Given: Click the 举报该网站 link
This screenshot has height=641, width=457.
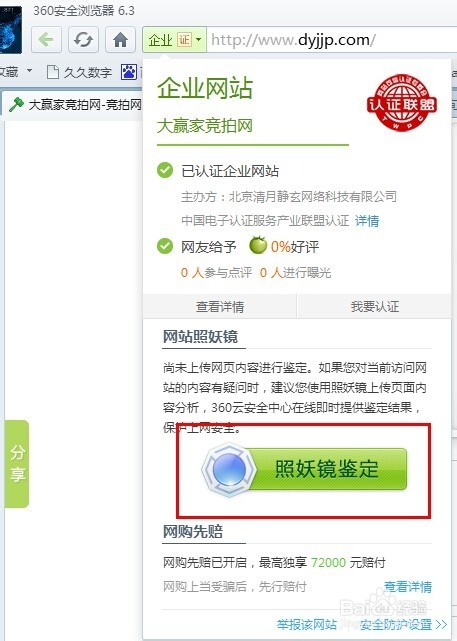Looking at the screenshot, I should (x=307, y=624).
